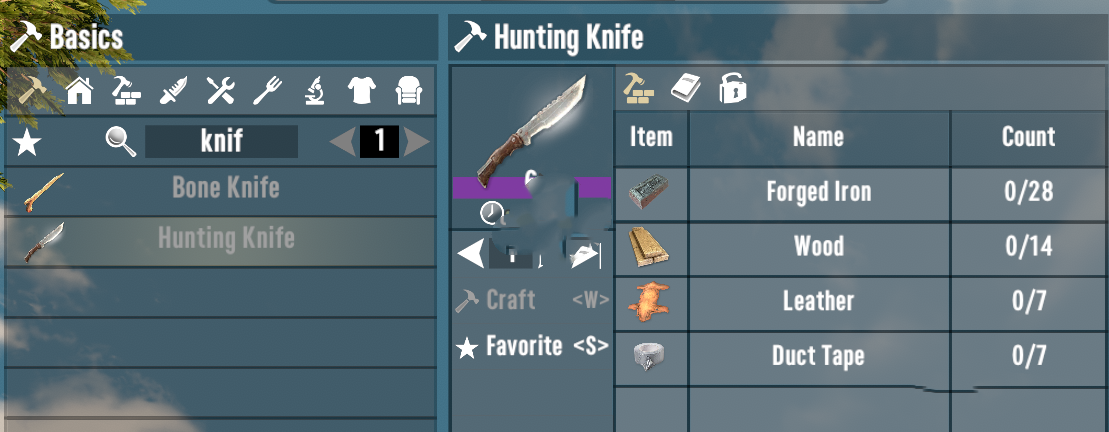This screenshot has width=1109, height=432.
Task: Decrease the craft quantity with left arrow
Action: point(471,254)
